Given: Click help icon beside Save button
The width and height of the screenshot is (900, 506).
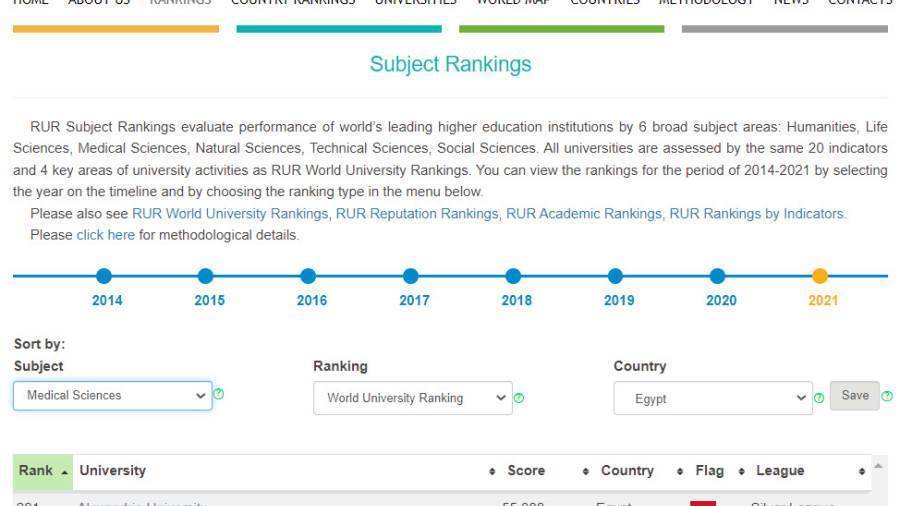Looking at the screenshot, I should [887, 396].
